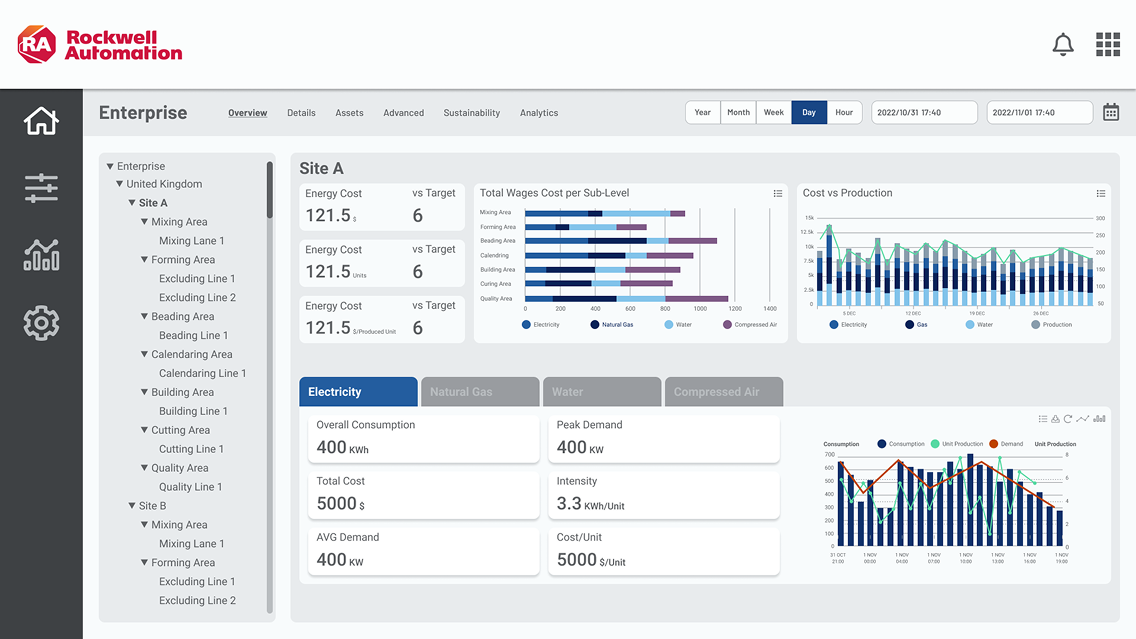Viewport: 1136px width, 639px height.
Task: Select Quality Line 1 in tree
Action: [191, 487]
